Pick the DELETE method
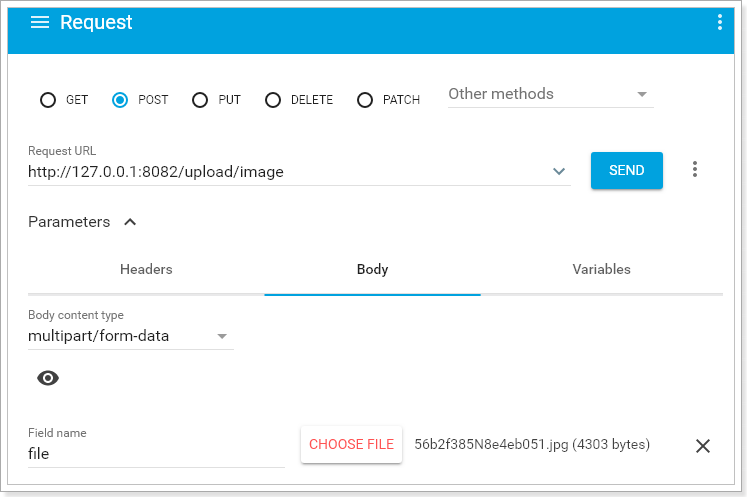Viewport: 747px width, 497px height. [x=273, y=100]
